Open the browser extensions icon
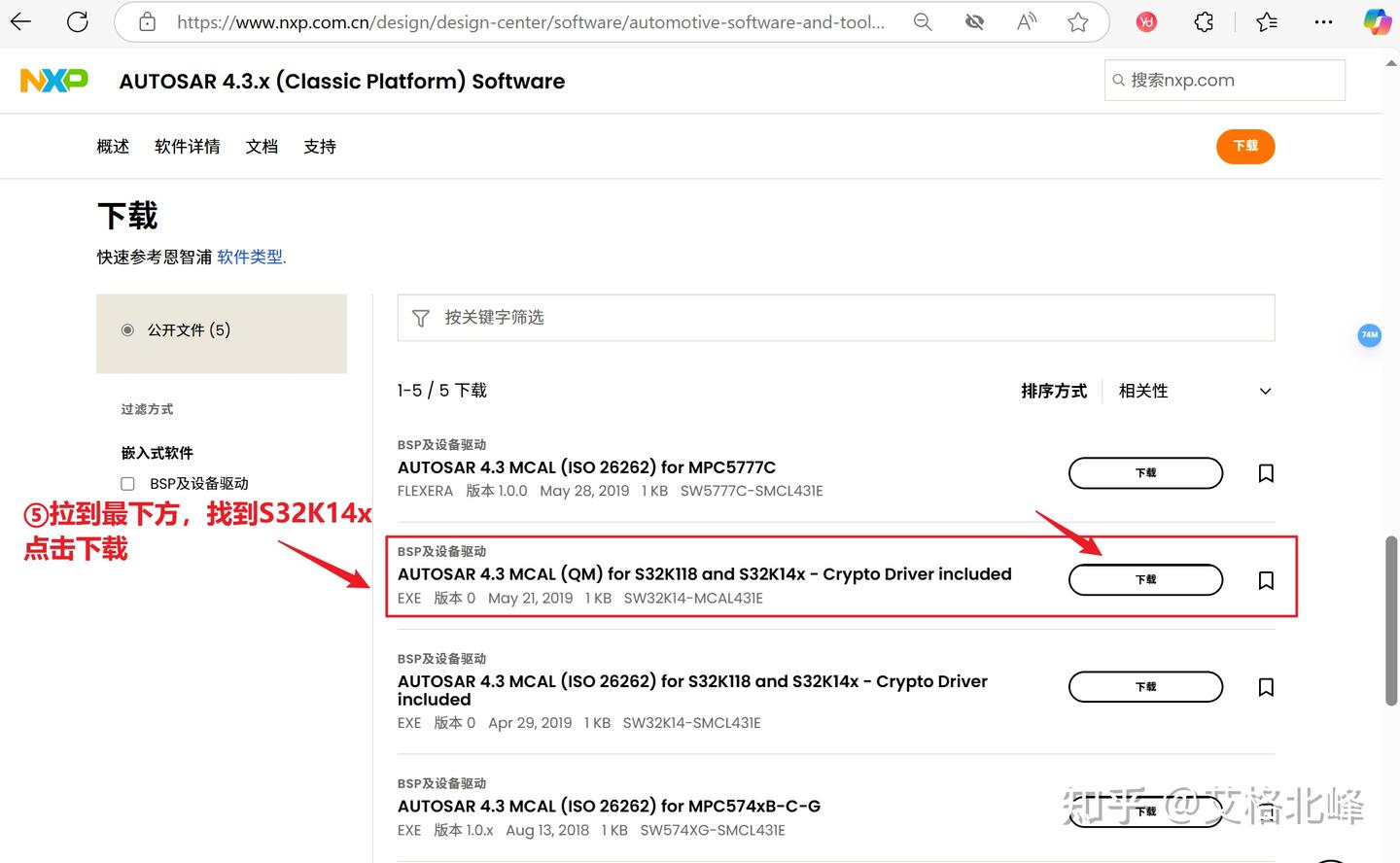 [1204, 21]
